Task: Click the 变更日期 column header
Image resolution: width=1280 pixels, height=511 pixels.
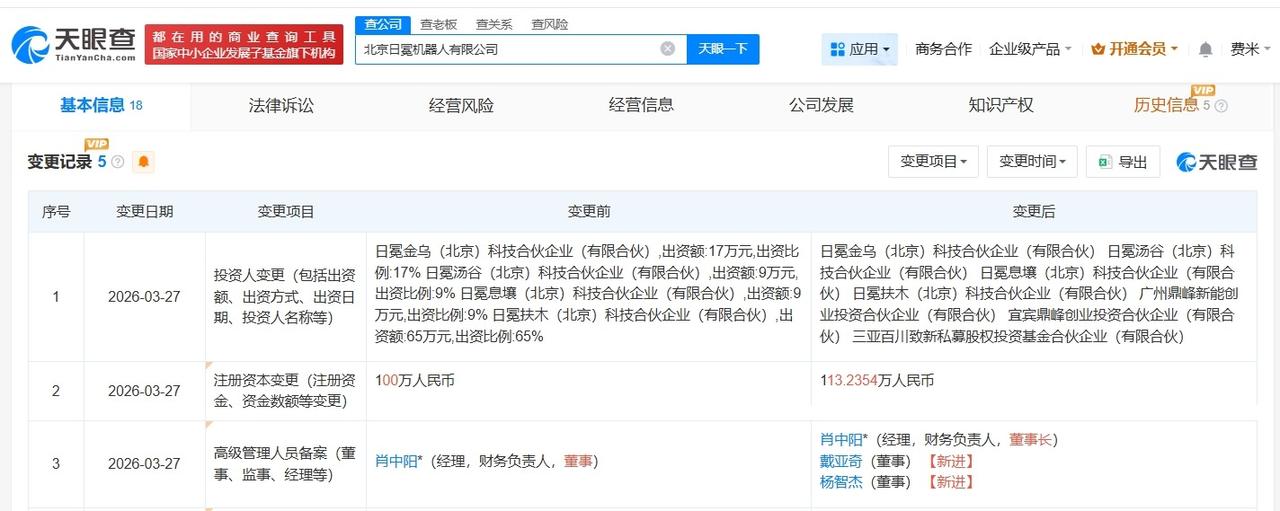Action: click(144, 212)
